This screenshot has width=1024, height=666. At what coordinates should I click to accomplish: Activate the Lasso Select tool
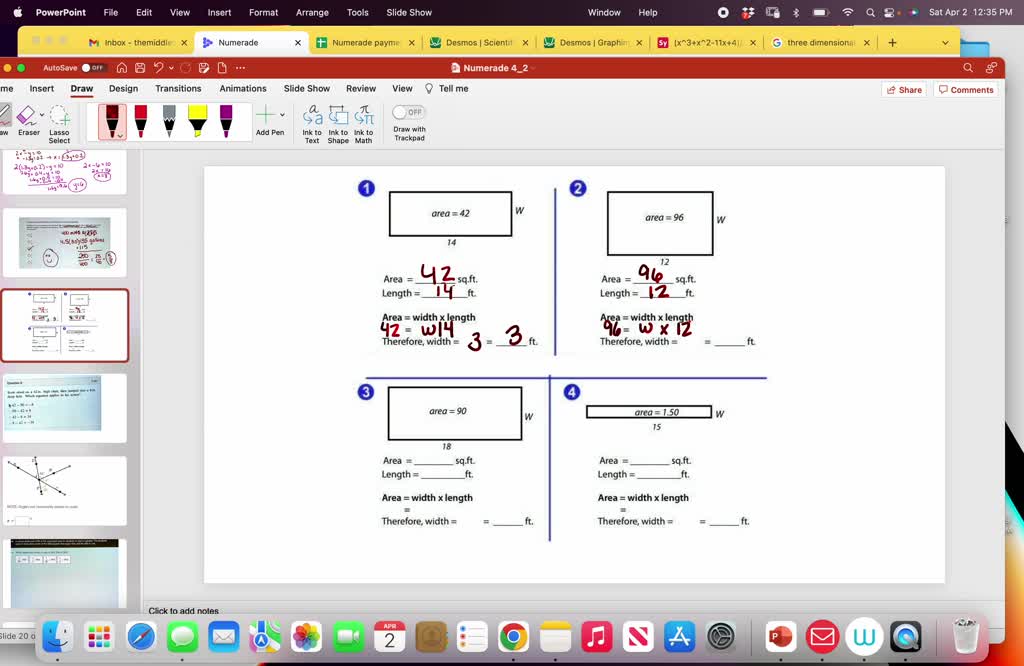59,118
